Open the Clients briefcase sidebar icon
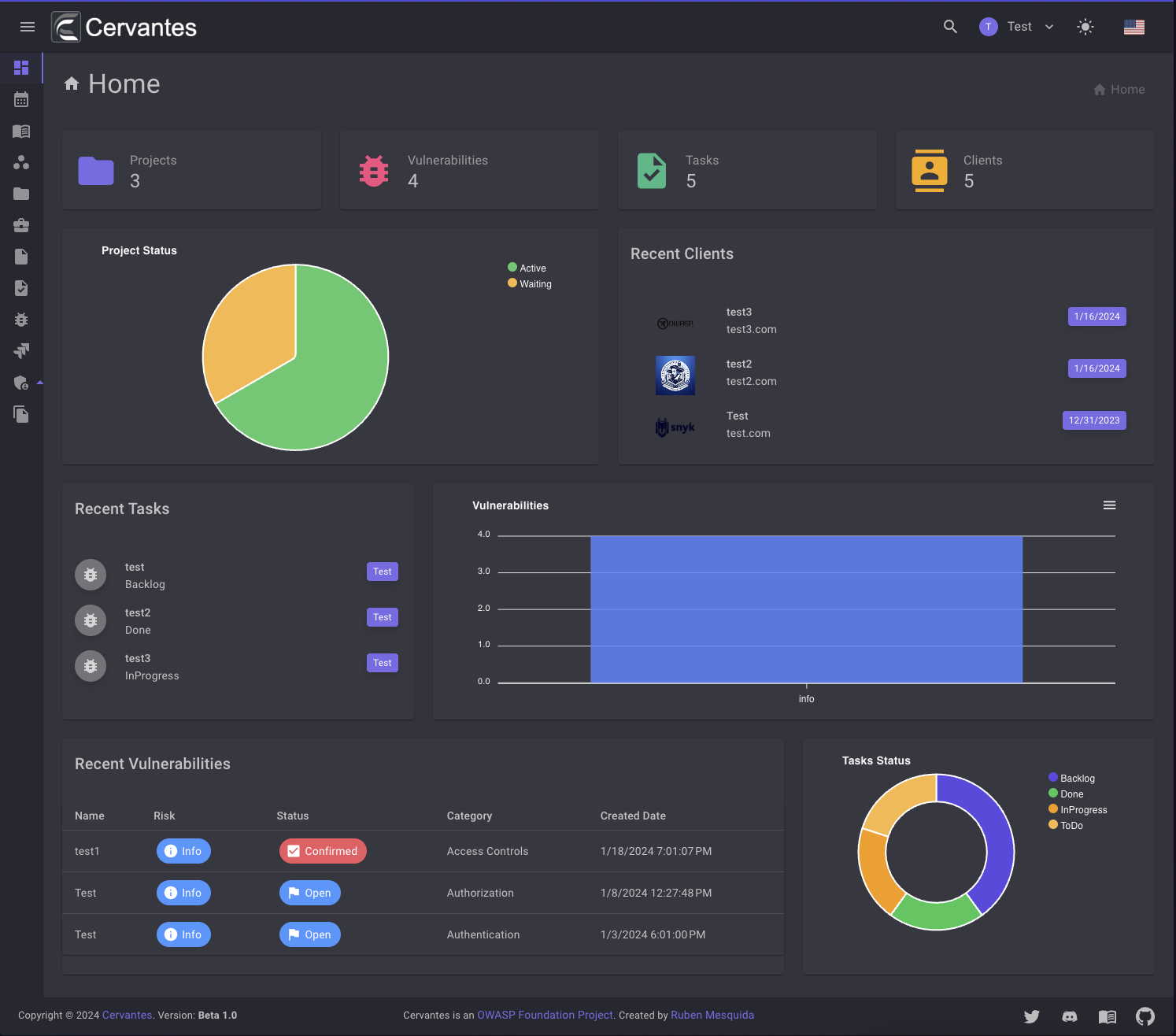The height and width of the screenshot is (1036, 1176). 21,225
